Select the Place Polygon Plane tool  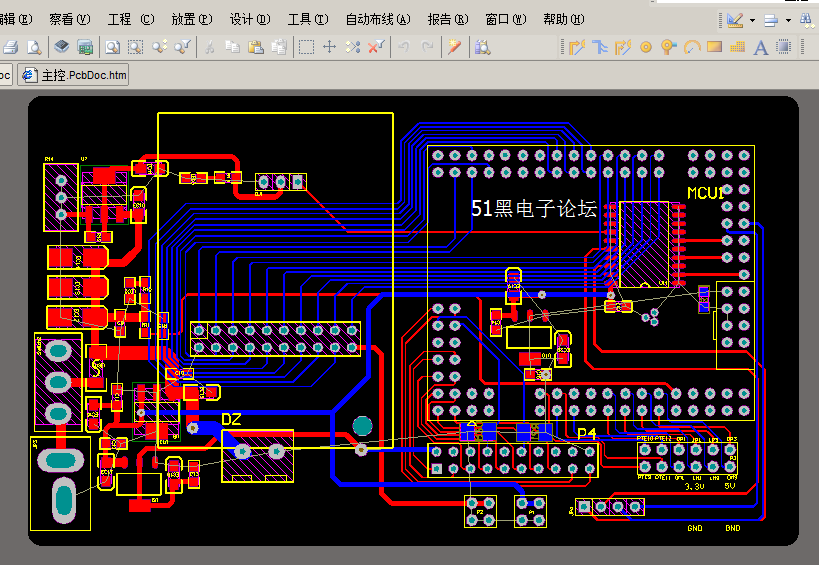(738, 48)
